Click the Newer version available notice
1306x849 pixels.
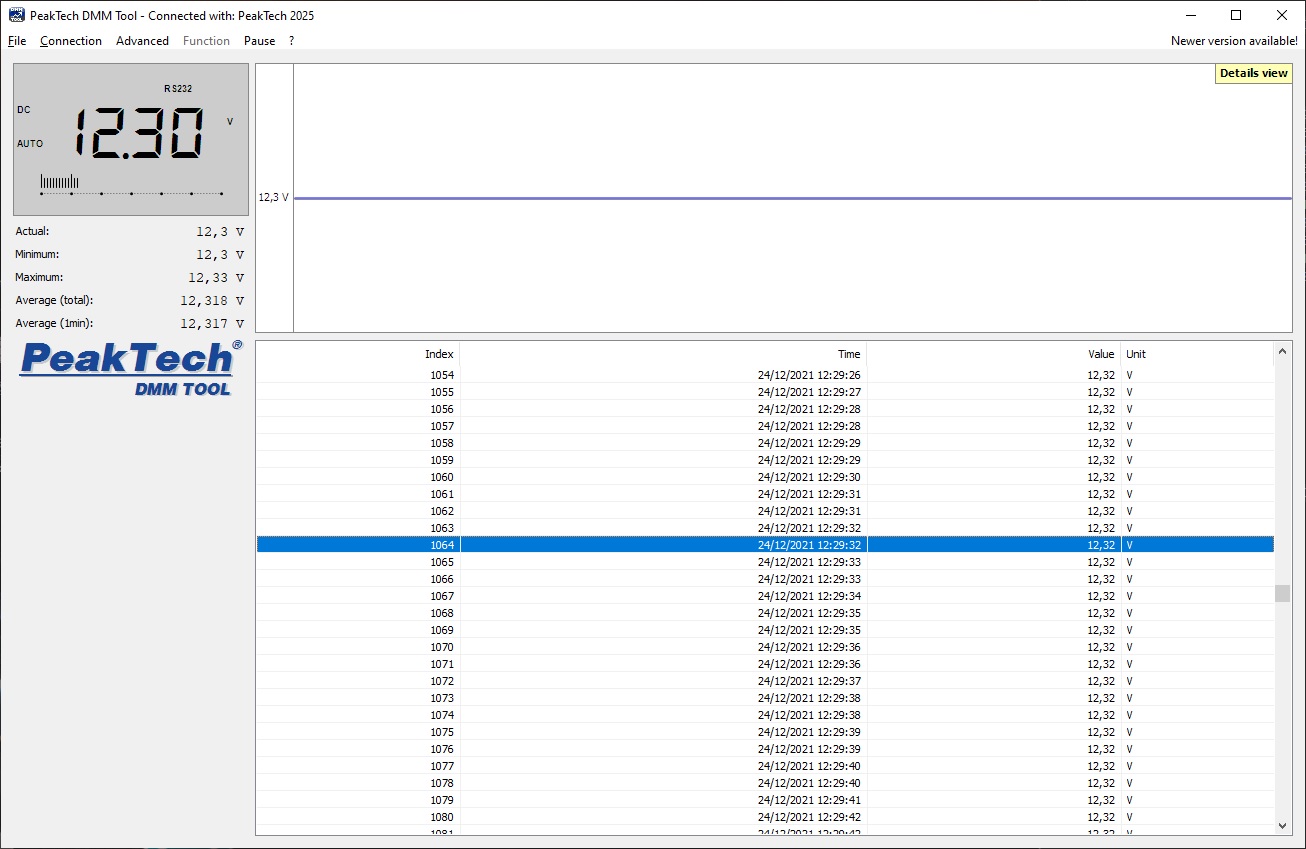pos(1234,41)
